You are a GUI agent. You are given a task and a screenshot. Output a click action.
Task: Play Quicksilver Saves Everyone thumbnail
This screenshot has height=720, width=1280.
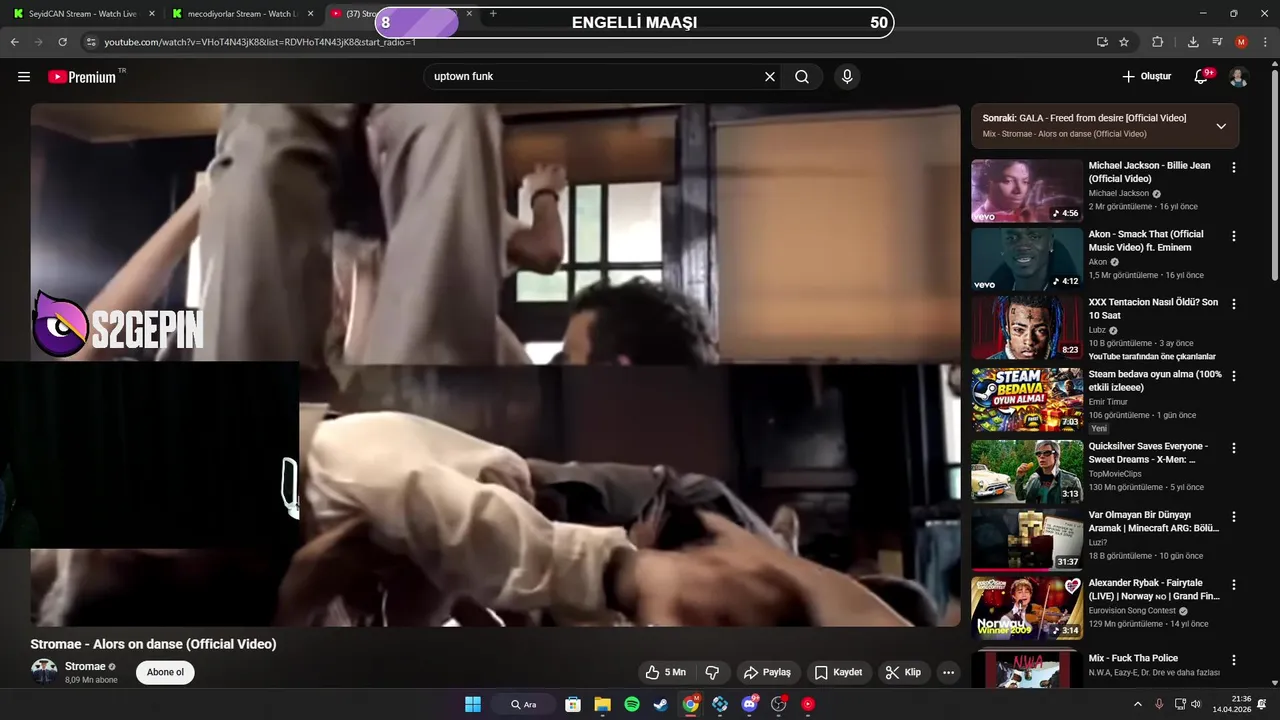(1027, 471)
